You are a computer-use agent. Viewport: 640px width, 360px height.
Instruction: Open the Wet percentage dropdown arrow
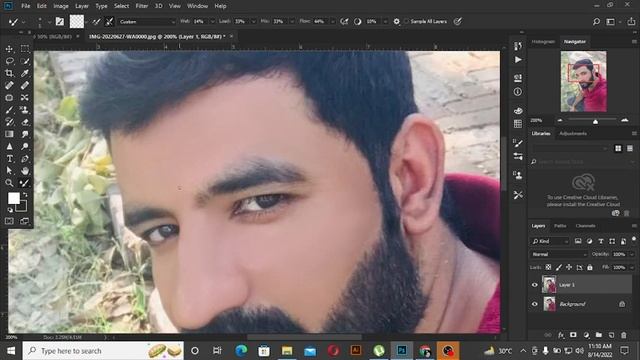[212, 22]
